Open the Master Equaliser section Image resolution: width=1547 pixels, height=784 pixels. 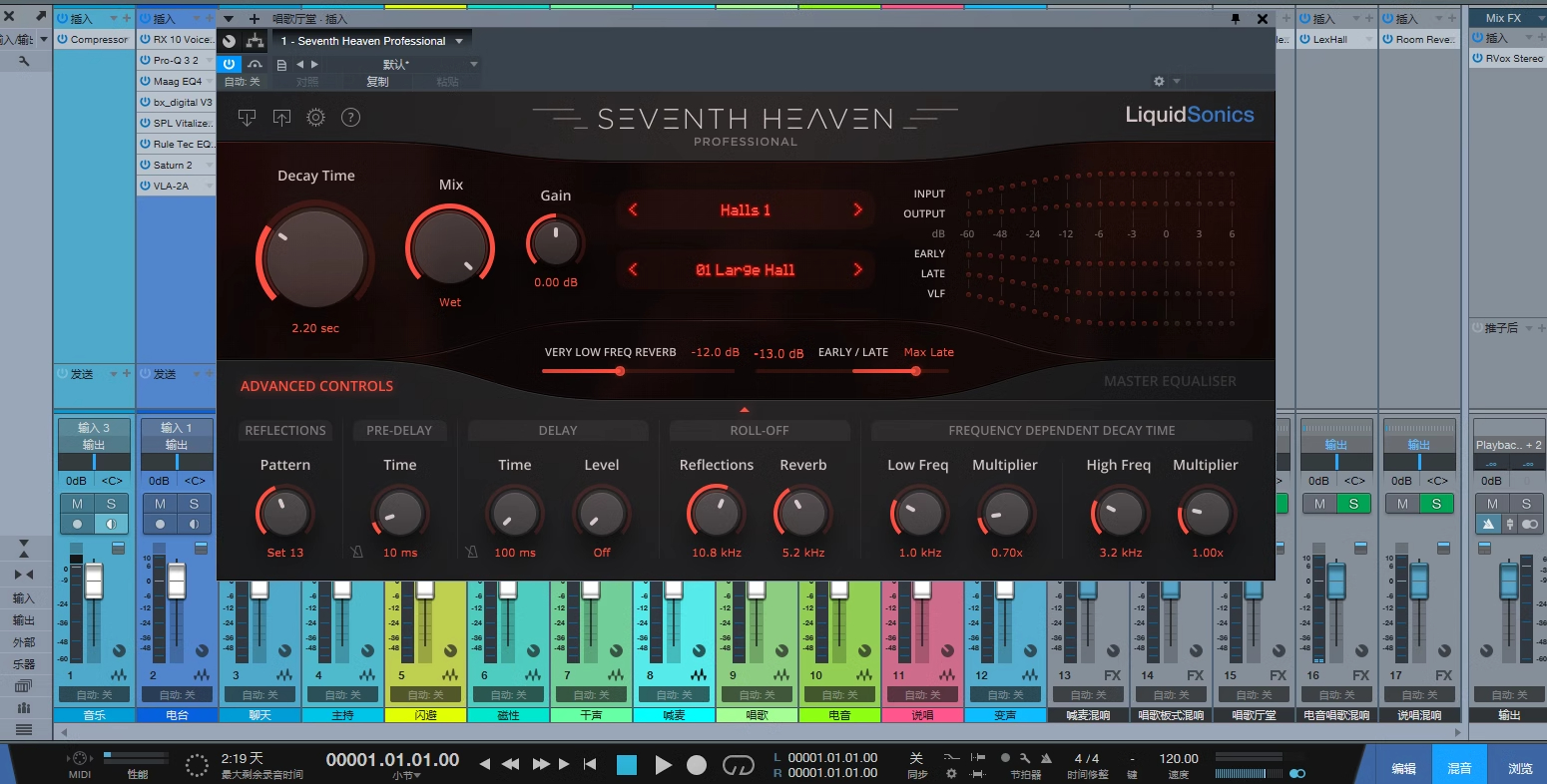pyautogui.click(x=1170, y=381)
